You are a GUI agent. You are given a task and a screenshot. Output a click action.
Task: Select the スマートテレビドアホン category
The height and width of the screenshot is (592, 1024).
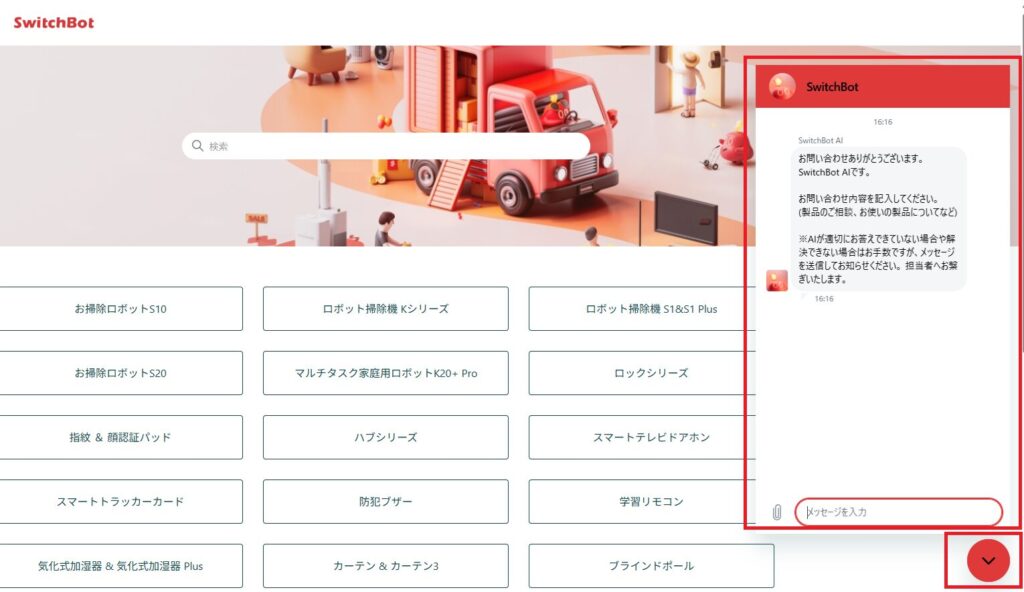[642, 437]
